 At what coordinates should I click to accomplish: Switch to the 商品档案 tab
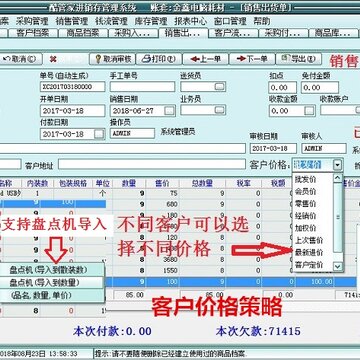83,33
